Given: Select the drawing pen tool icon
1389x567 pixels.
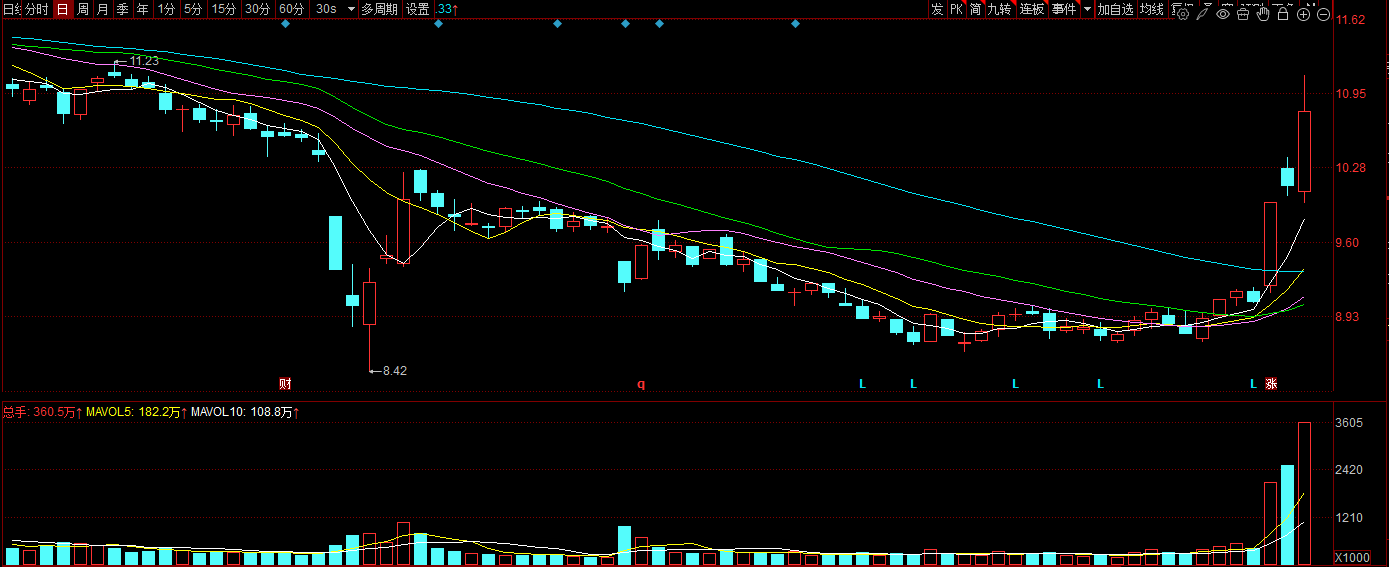Looking at the screenshot, I should point(1203,13).
